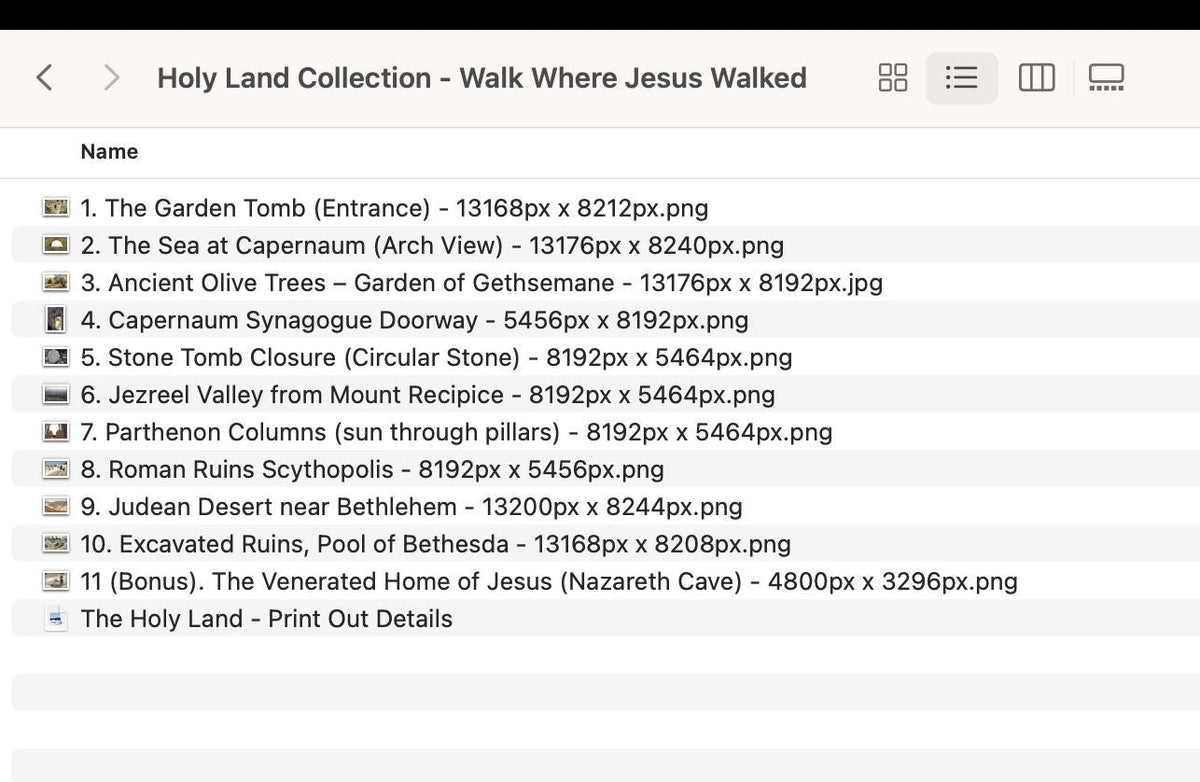Go back with the left chevron
Screen dimensions: 1200x782
(x=44, y=77)
